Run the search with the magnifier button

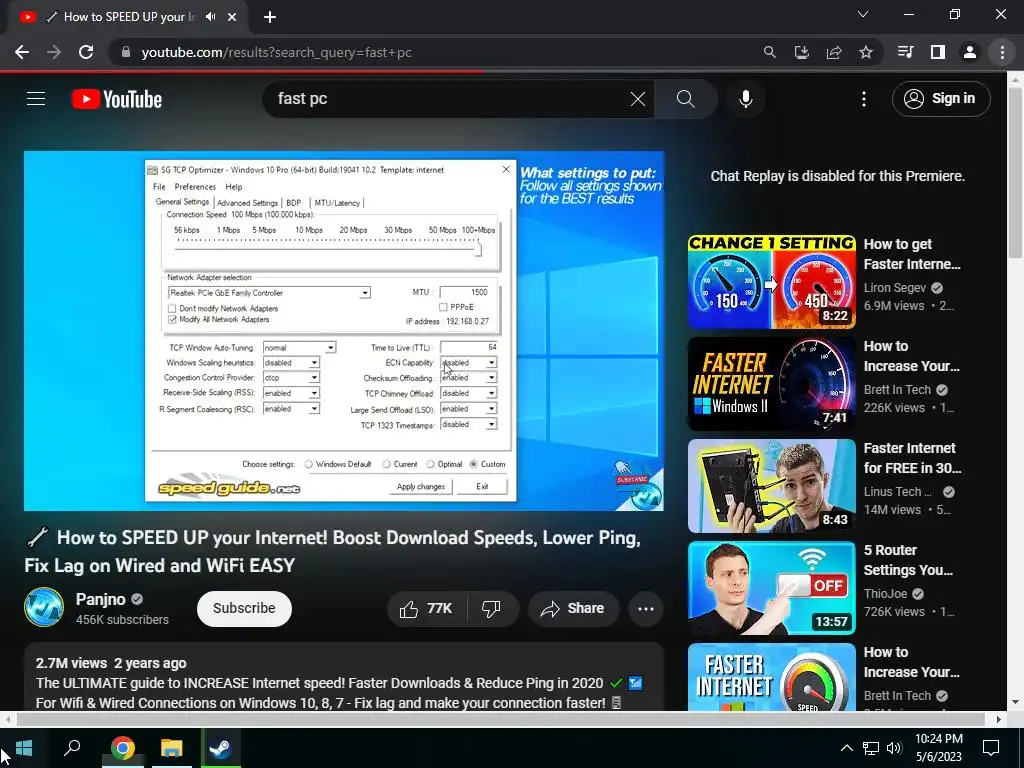point(686,99)
